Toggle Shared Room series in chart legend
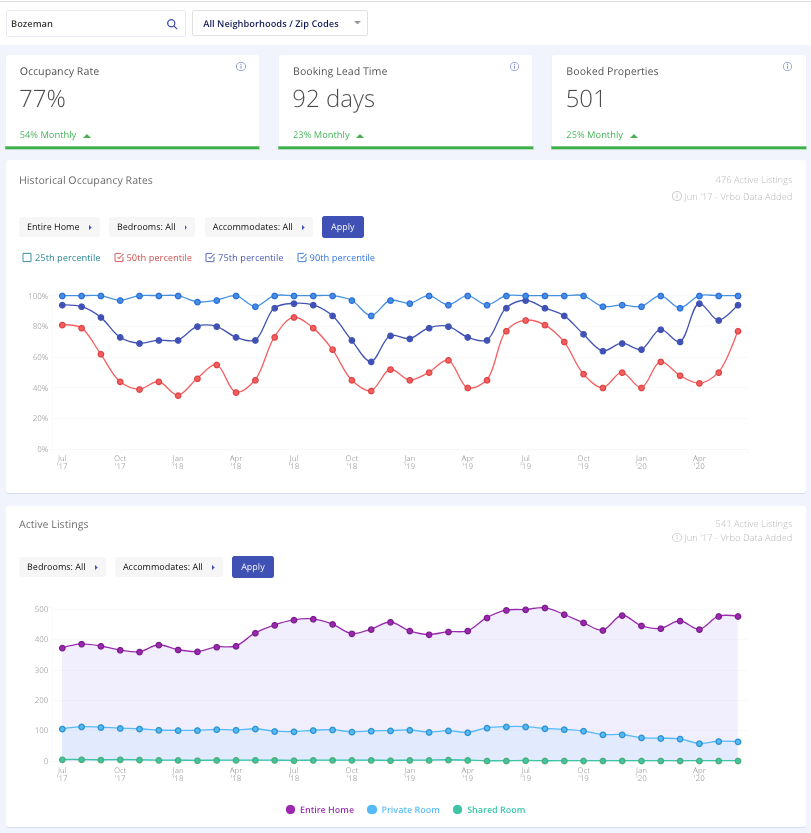This screenshot has height=833, width=811. (x=490, y=810)
